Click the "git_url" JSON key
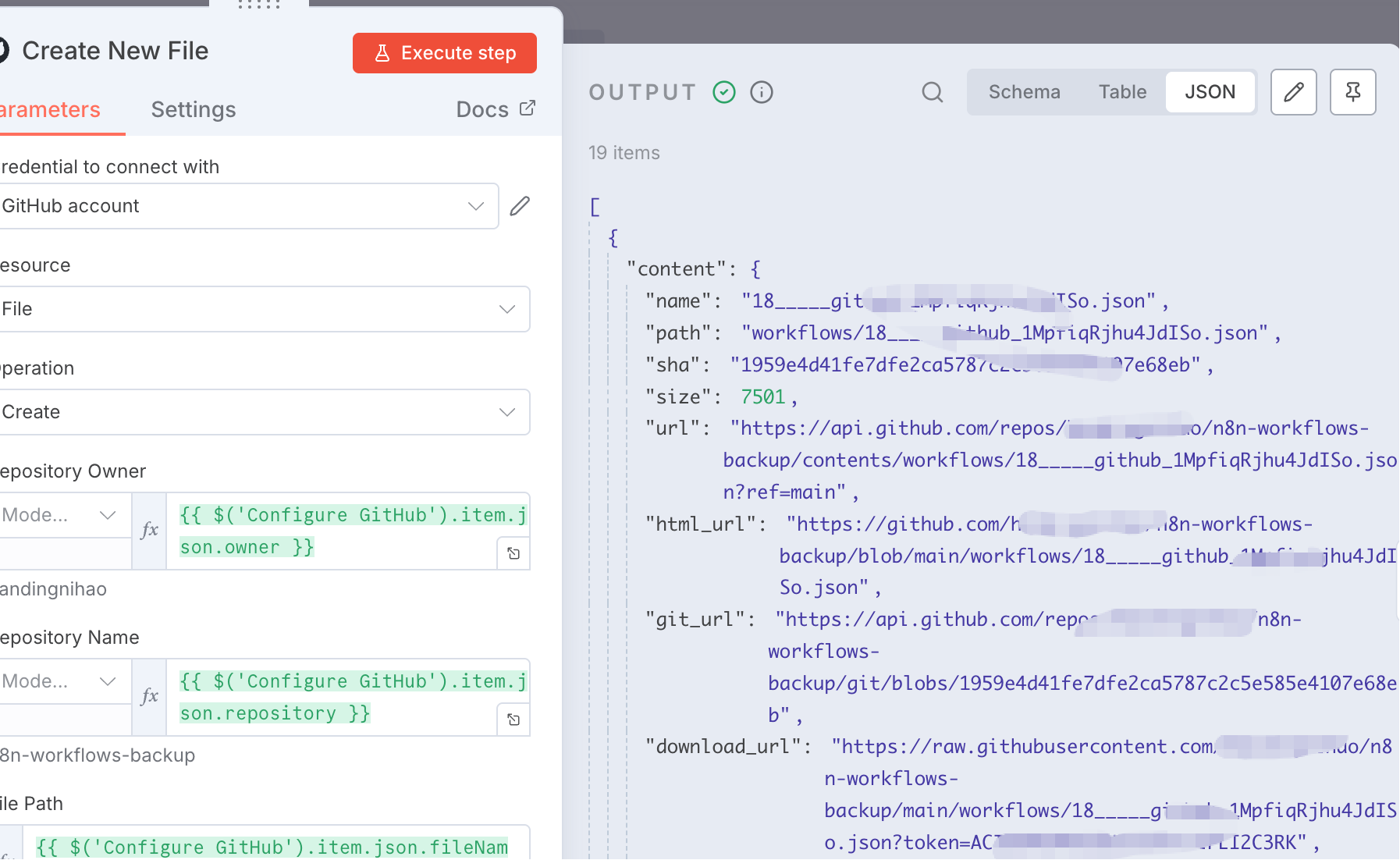The image size is (1400, 860). tap(695, 620)
